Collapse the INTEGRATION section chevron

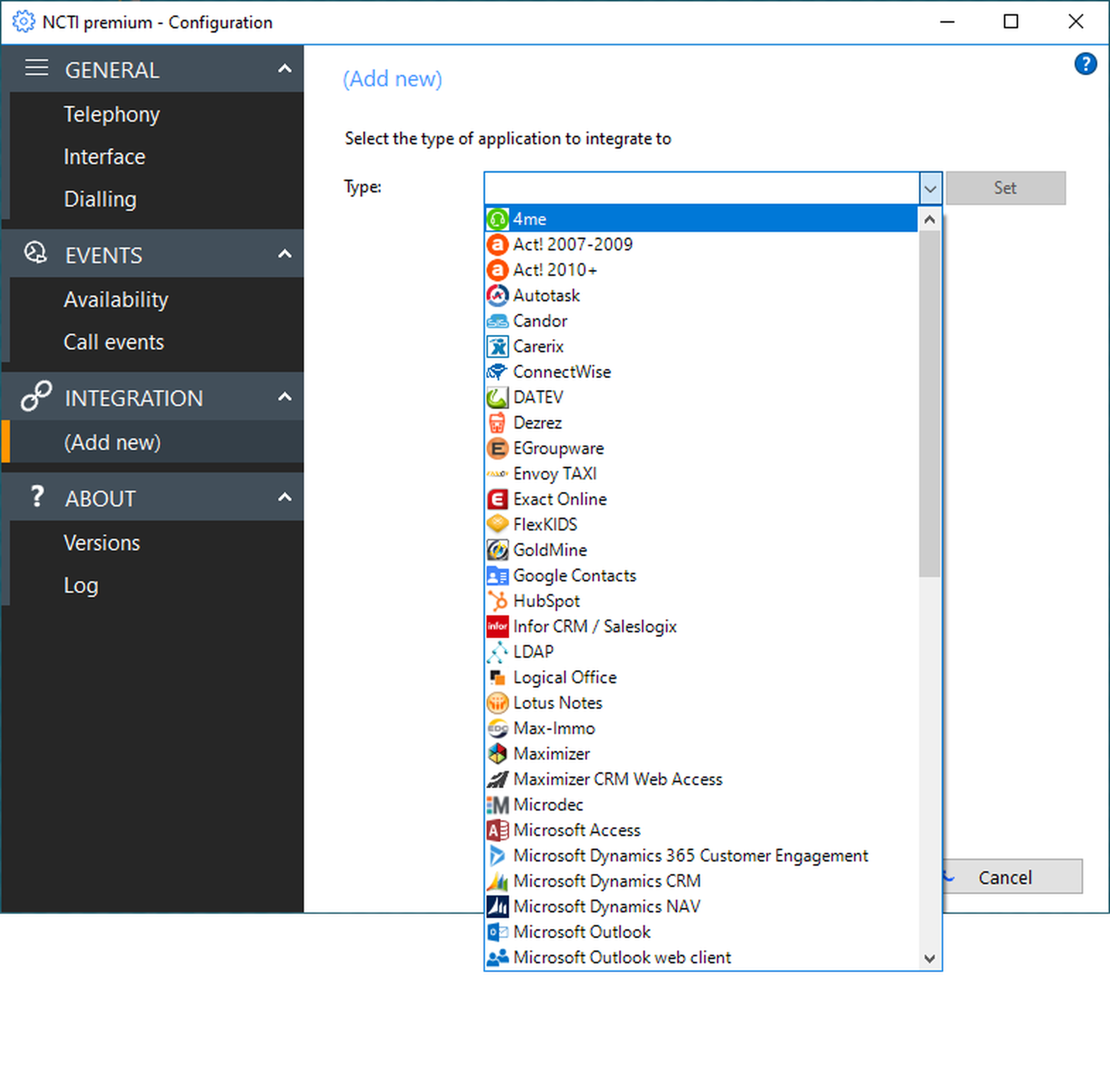tap(284, 397)
